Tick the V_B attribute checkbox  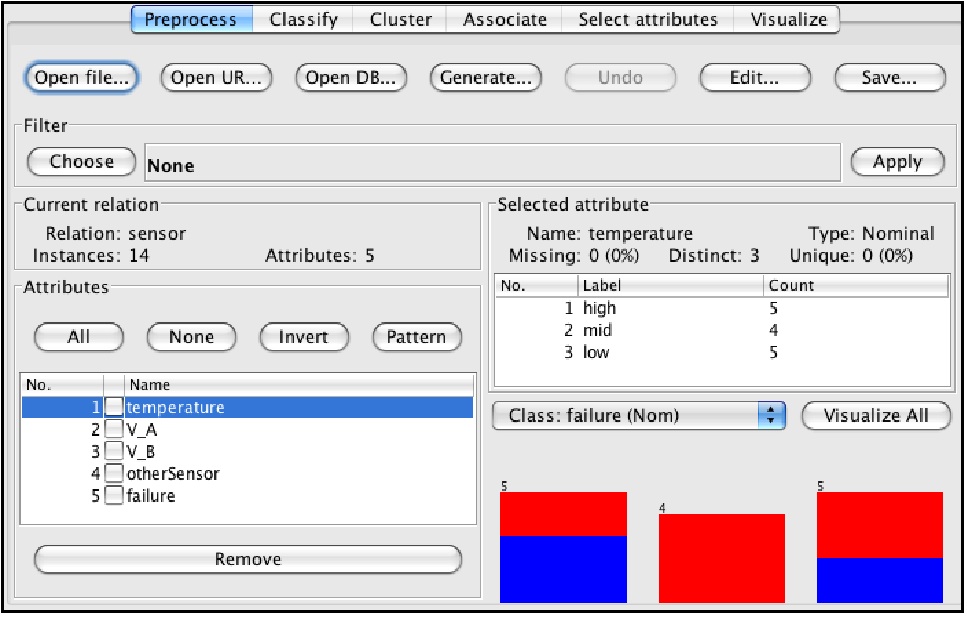pyautogui.click(x=114, y=452)
